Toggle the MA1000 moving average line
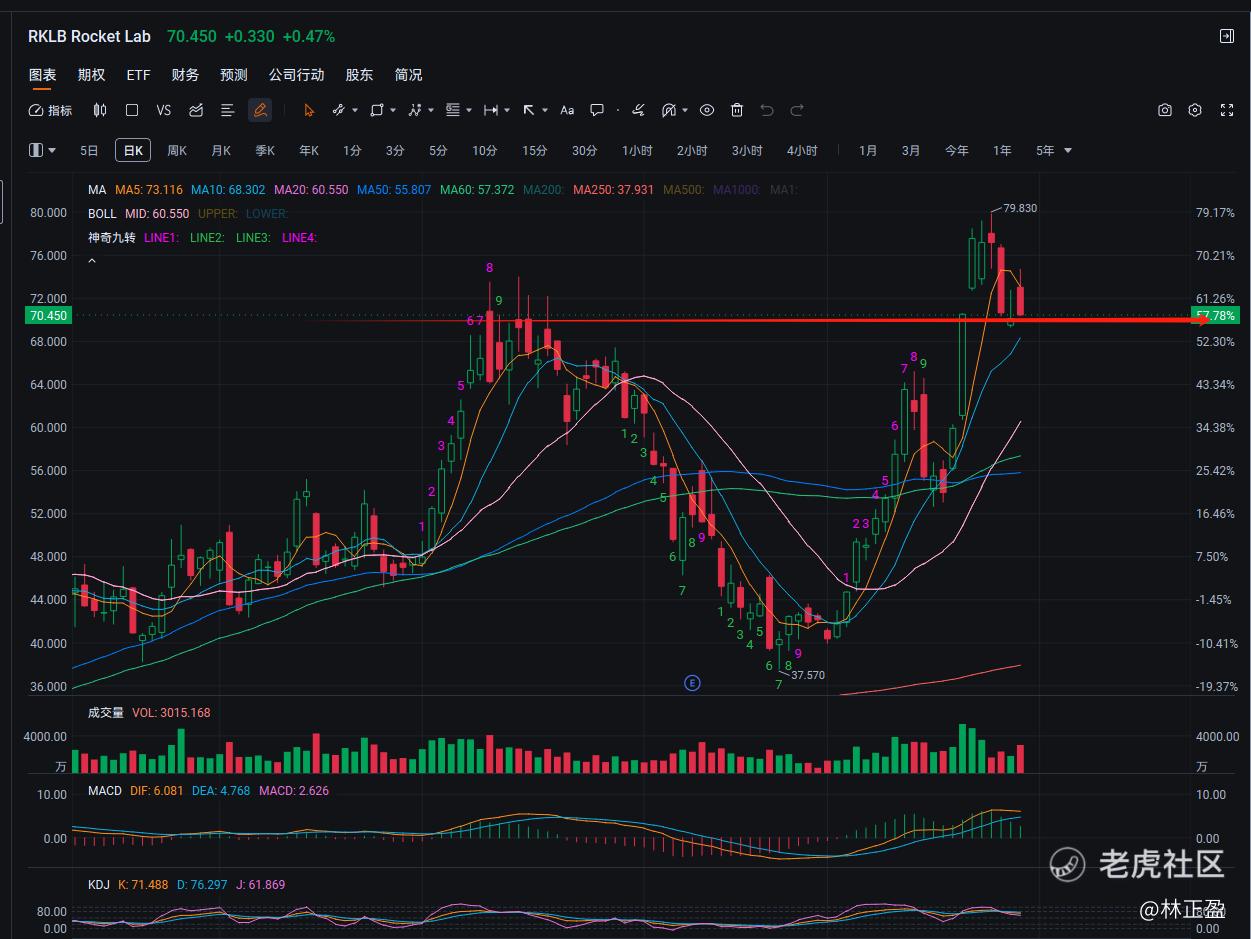This screenshot has width=1251, height=939. click(738, 189)
